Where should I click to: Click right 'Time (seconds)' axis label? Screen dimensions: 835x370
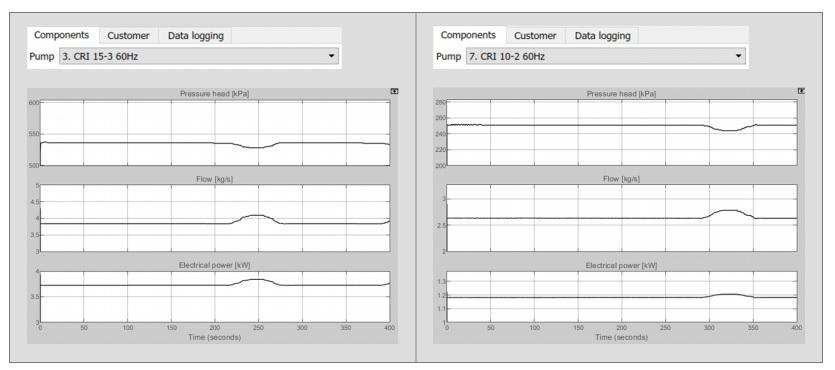pyautogui.click(x=621, y=338)
